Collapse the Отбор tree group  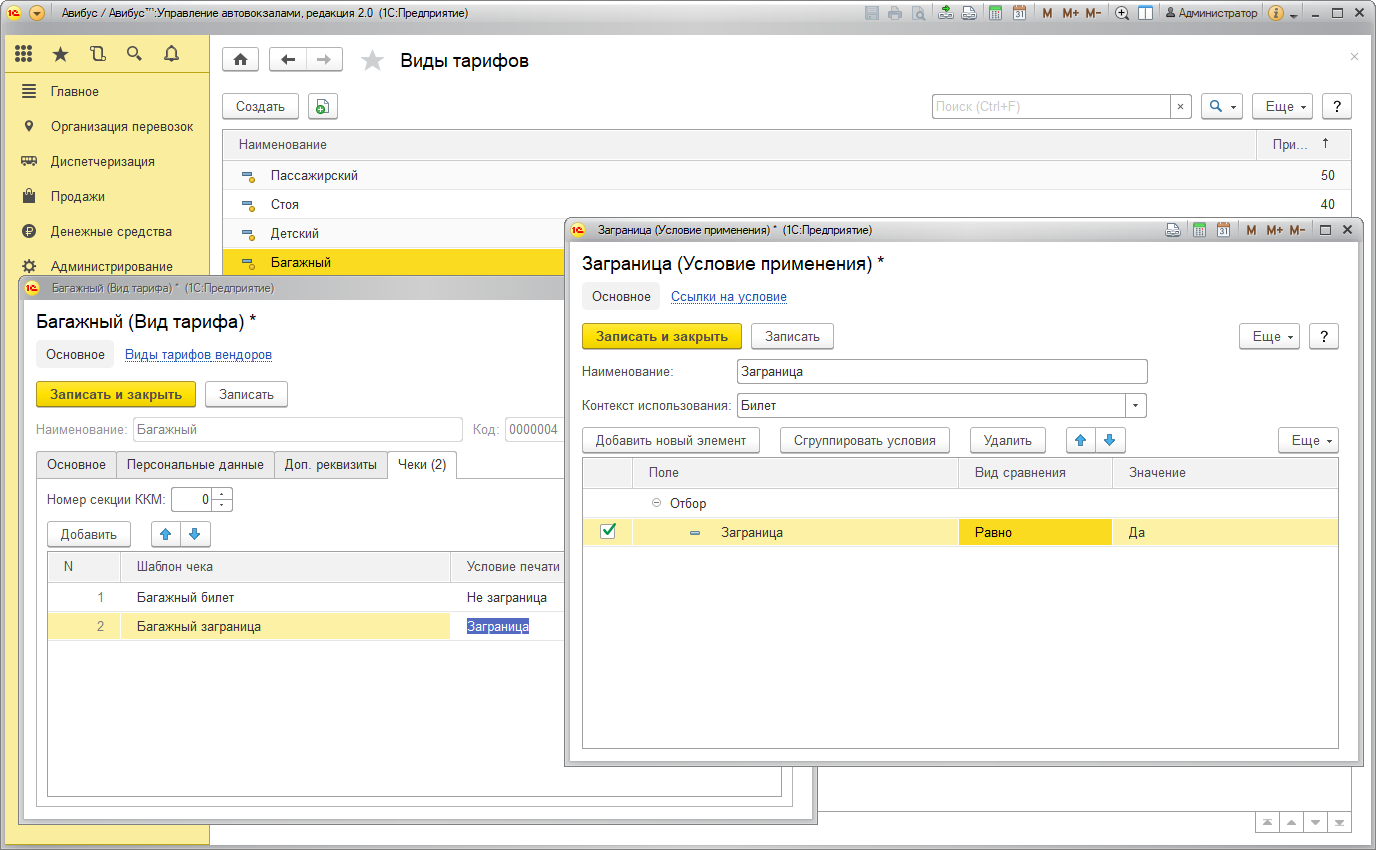656,504
